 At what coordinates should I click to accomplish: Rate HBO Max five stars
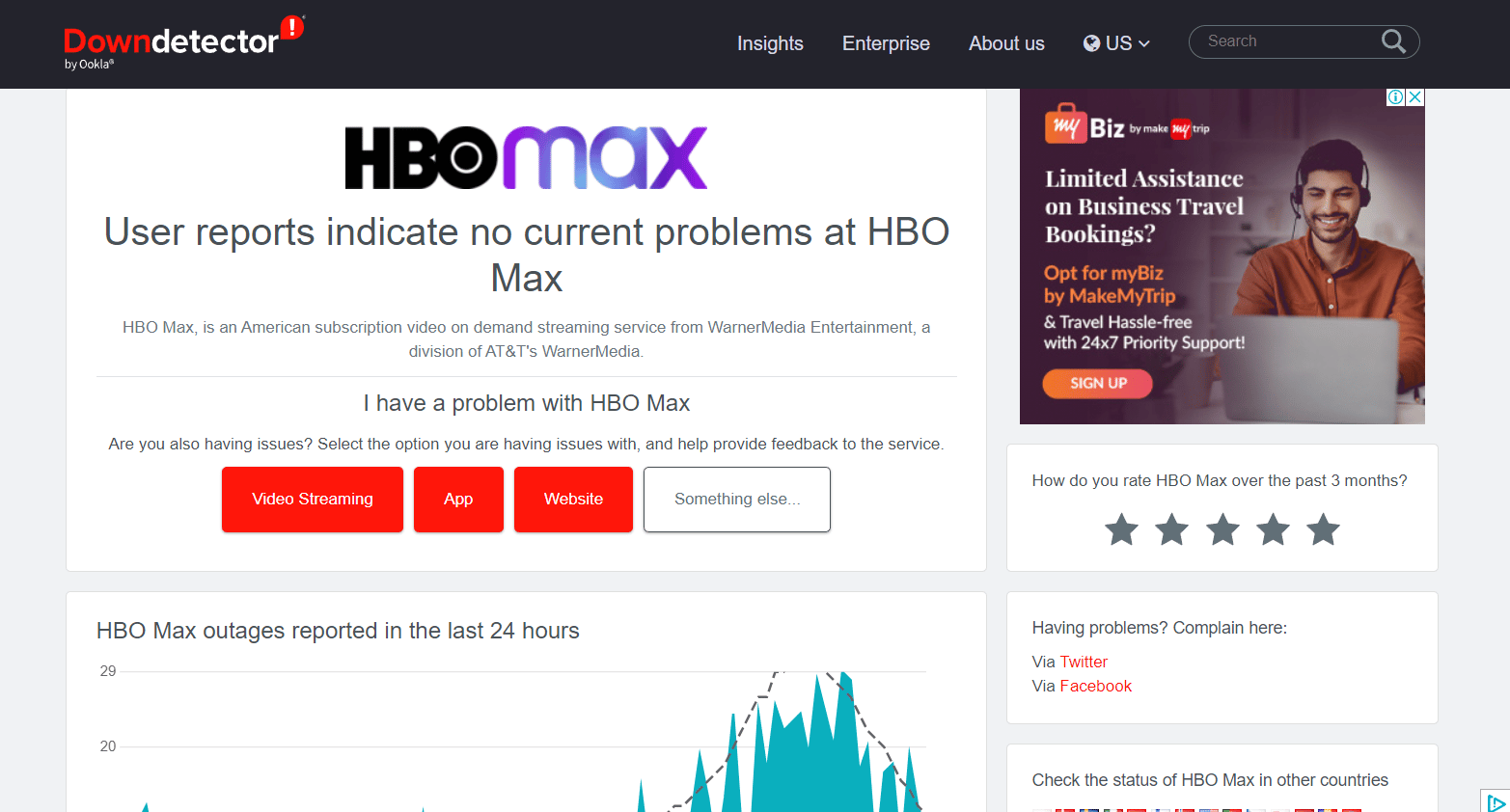tap(1323, 529)
